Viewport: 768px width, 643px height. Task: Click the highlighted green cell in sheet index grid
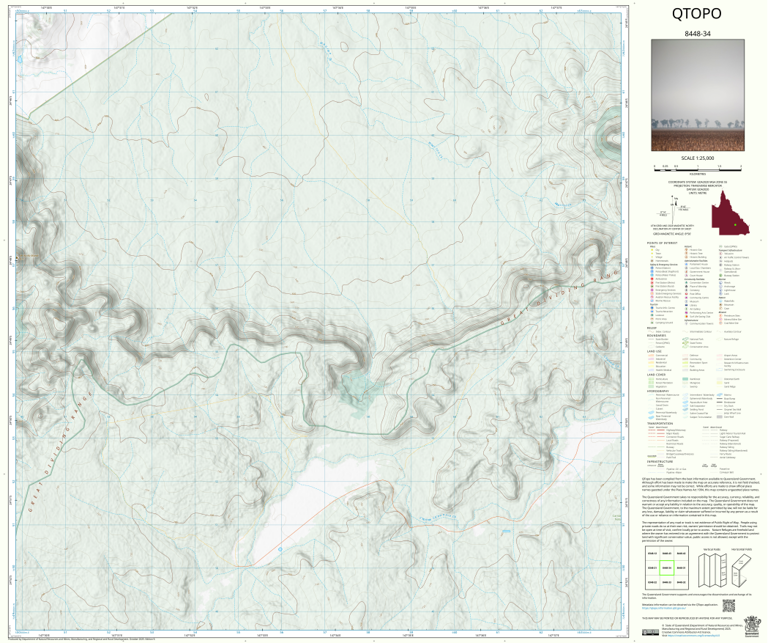tap(666, 568)
